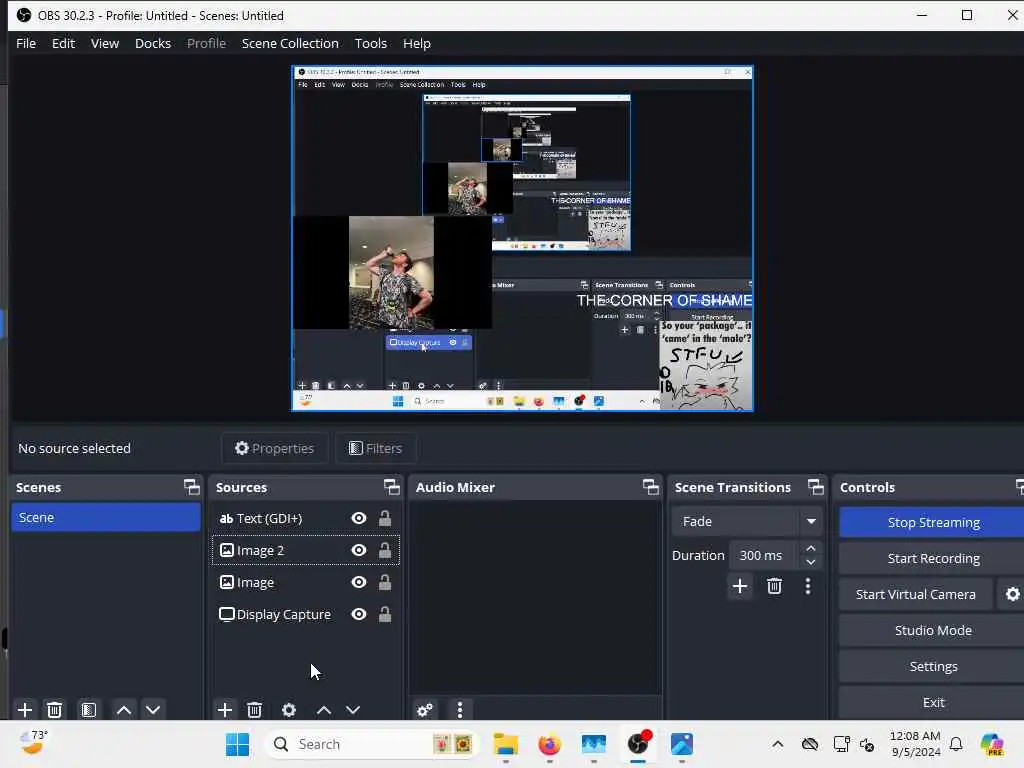Click the Filters button

tap(376, 448)
